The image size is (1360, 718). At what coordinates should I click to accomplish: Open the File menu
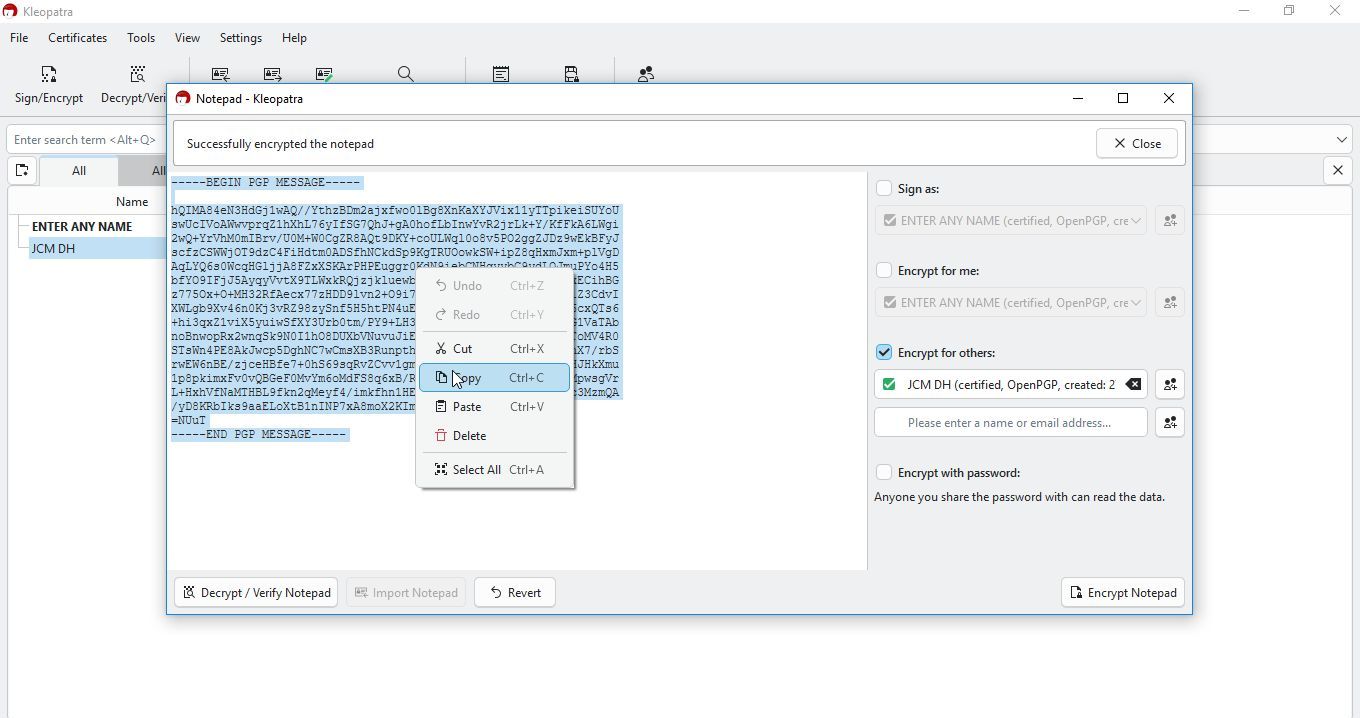19,38
